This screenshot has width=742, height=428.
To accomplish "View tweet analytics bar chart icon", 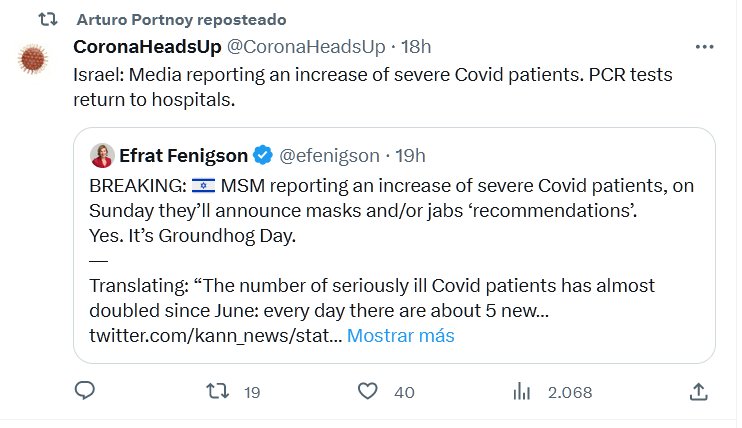I will click(x=521, y=392).
